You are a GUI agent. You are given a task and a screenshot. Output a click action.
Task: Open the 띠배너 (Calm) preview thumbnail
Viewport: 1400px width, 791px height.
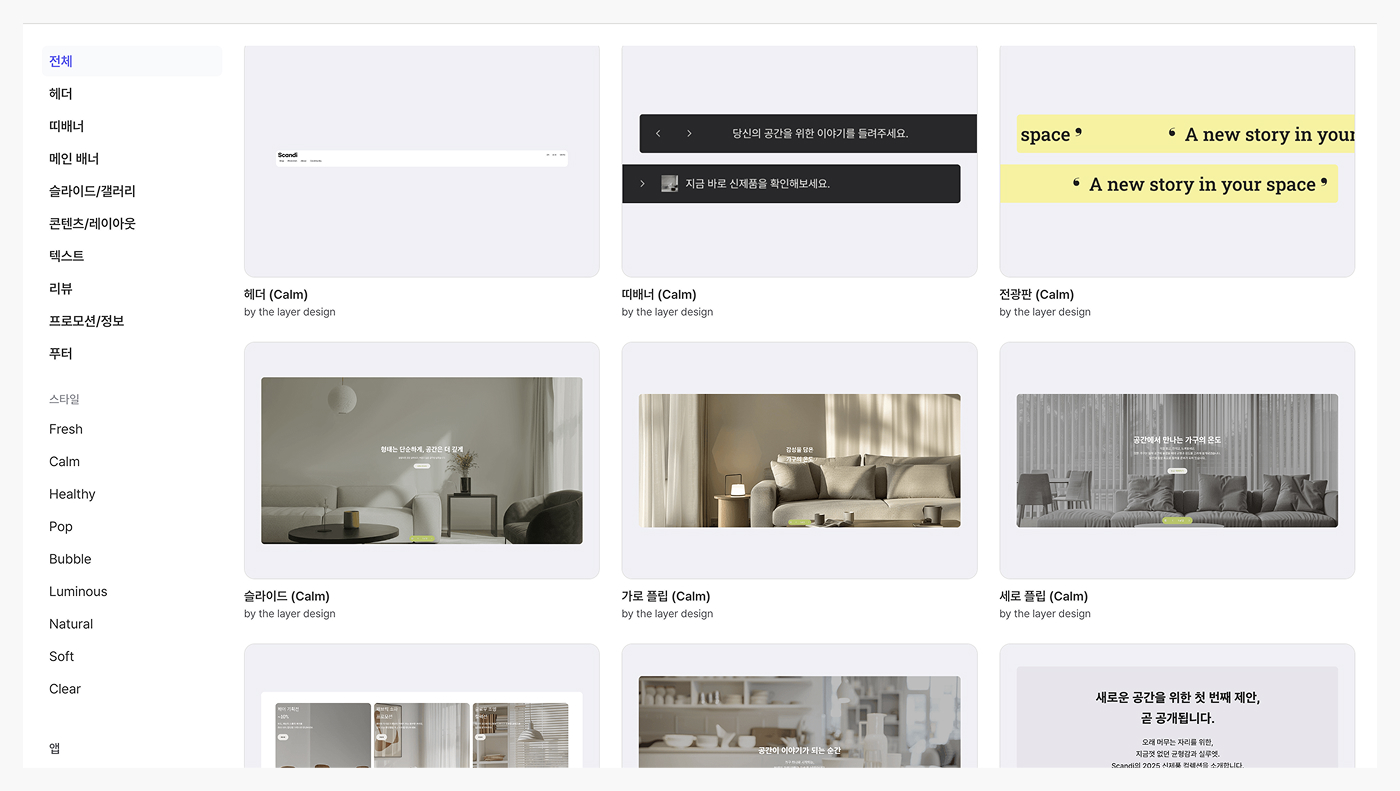[799, 160]
